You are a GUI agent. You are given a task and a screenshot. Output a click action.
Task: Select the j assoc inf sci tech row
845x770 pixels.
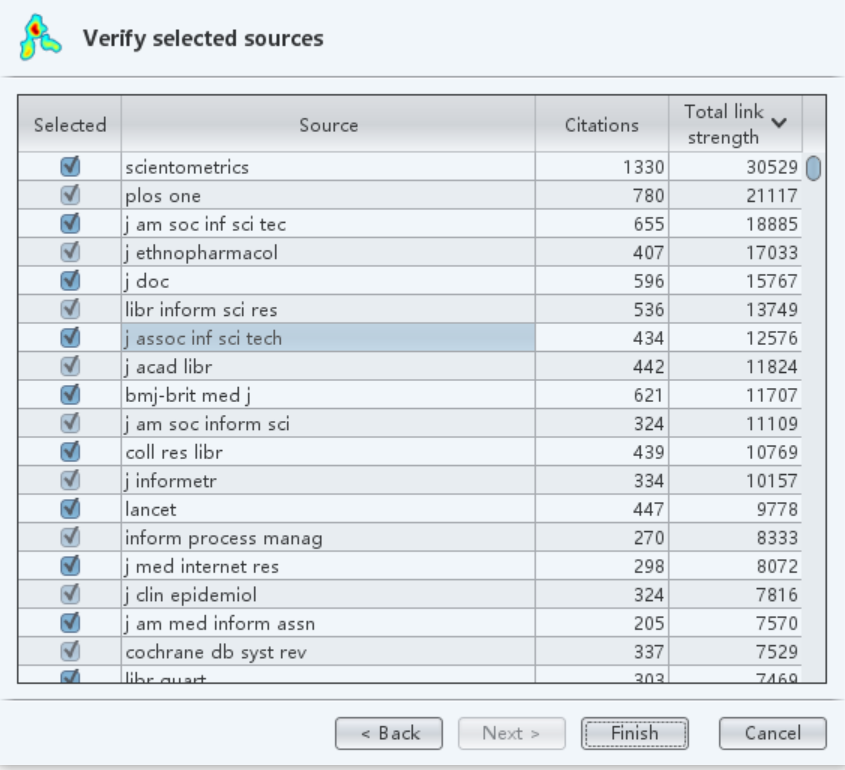[x=328, y=338]
